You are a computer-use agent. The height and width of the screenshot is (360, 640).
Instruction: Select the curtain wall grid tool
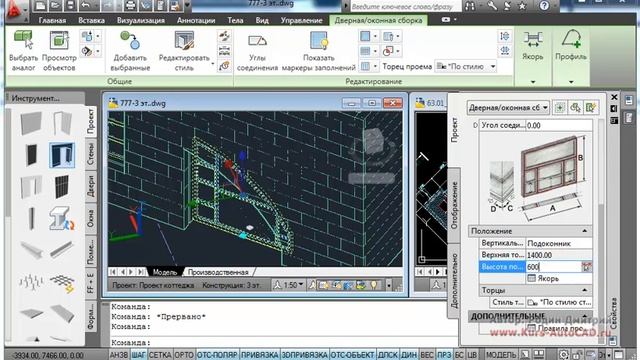pos(62,187)
